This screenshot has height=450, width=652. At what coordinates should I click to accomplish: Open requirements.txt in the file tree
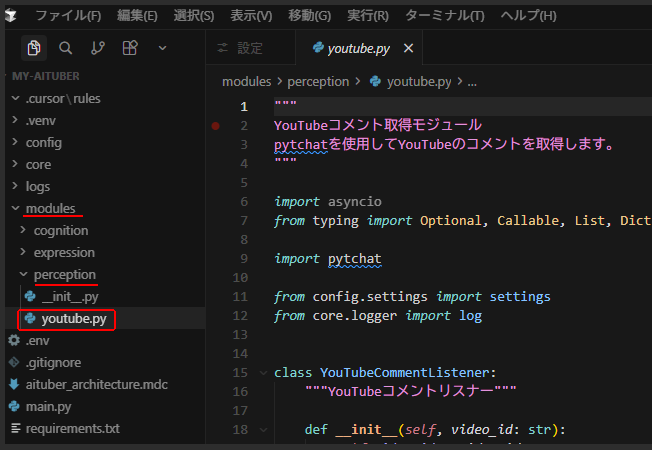point(72,429)
